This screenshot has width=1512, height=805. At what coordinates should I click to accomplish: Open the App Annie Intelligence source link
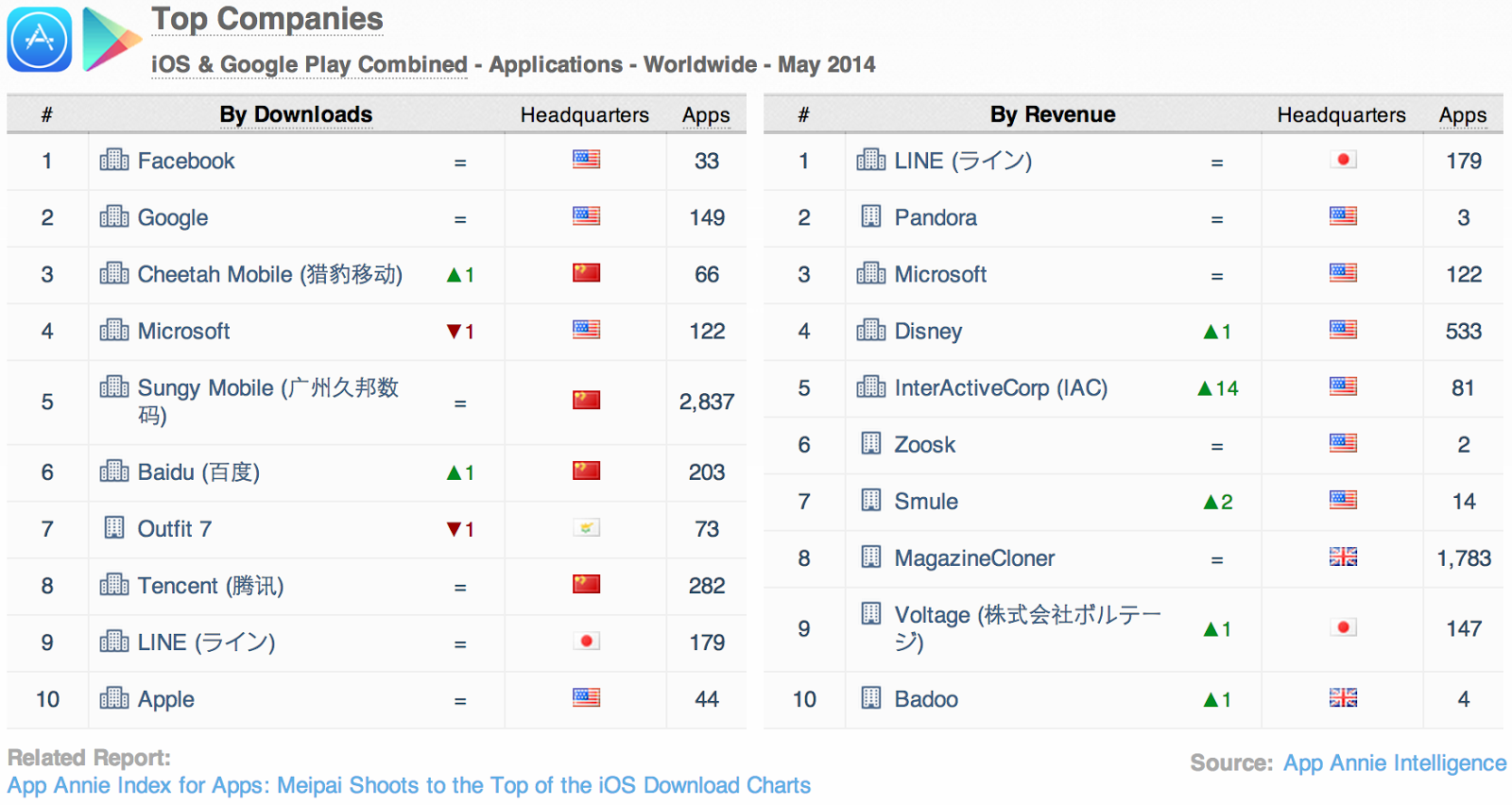coord(1395,762)
